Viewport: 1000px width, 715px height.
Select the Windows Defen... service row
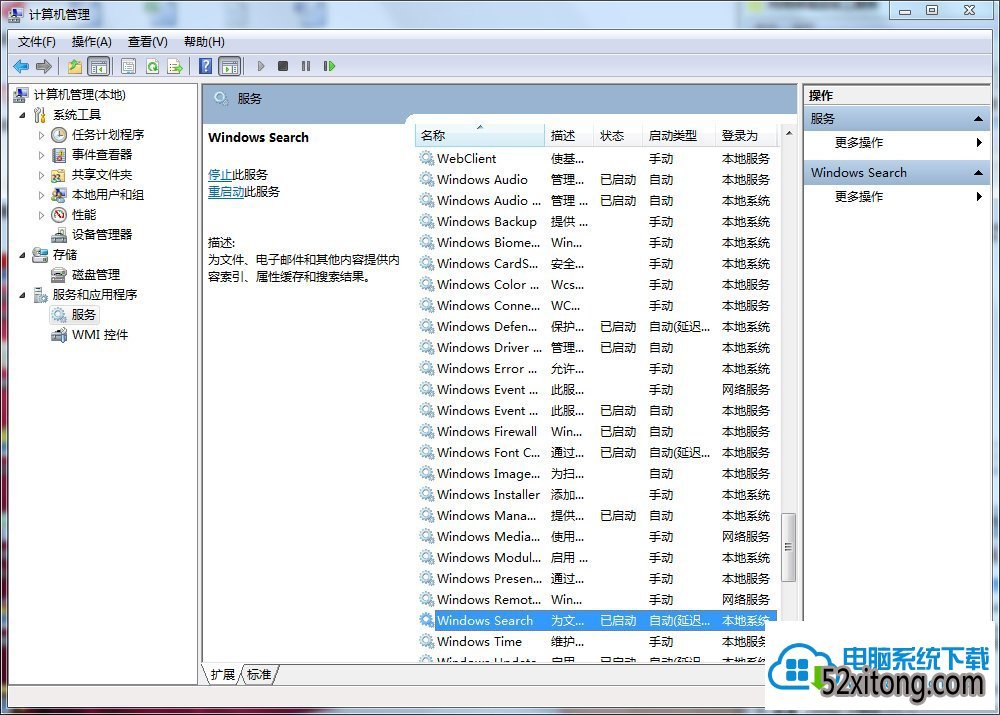598,327
